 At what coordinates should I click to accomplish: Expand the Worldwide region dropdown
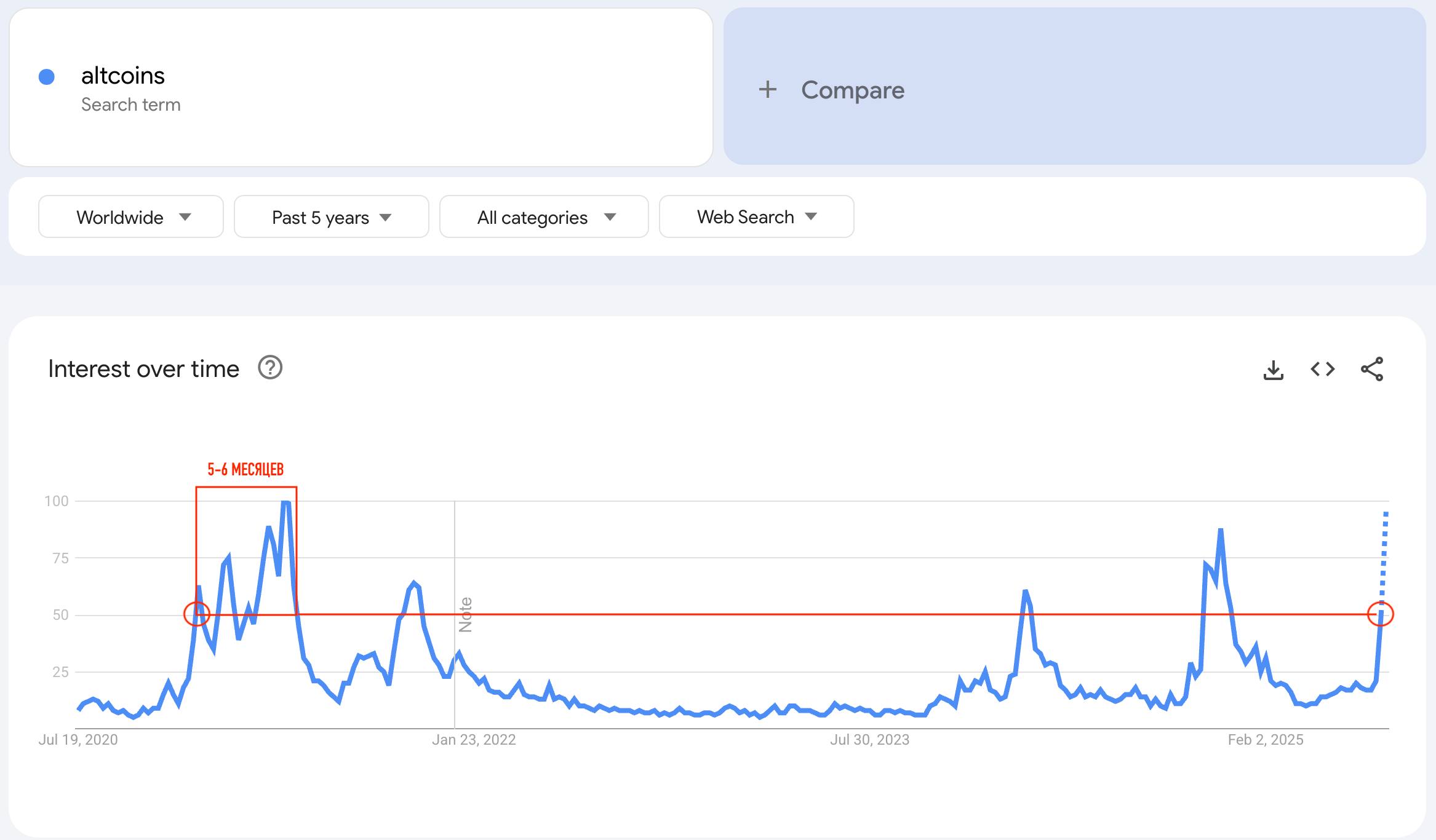[131, 216]
